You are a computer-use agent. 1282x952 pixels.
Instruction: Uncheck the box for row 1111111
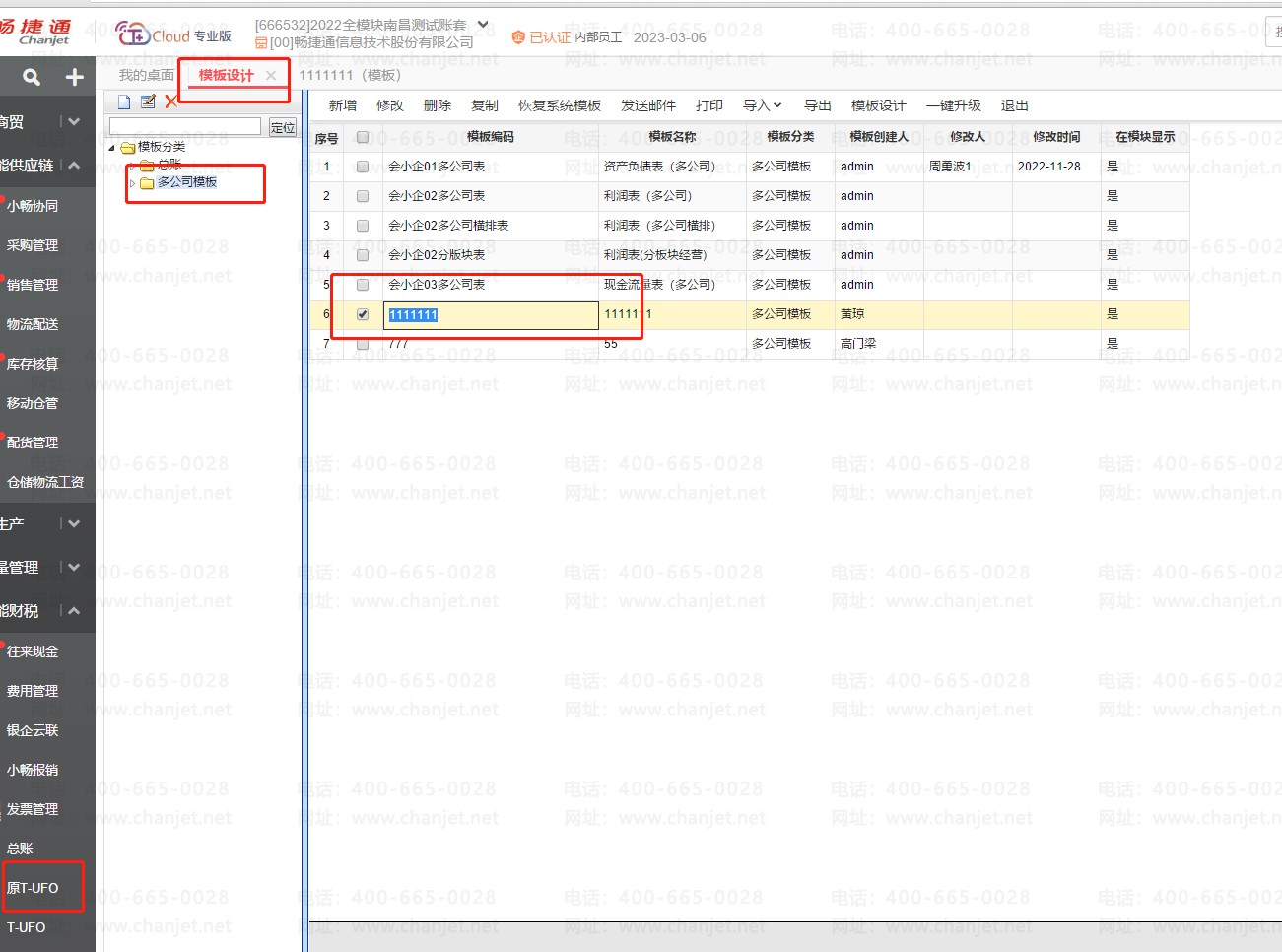coord(363,314)
